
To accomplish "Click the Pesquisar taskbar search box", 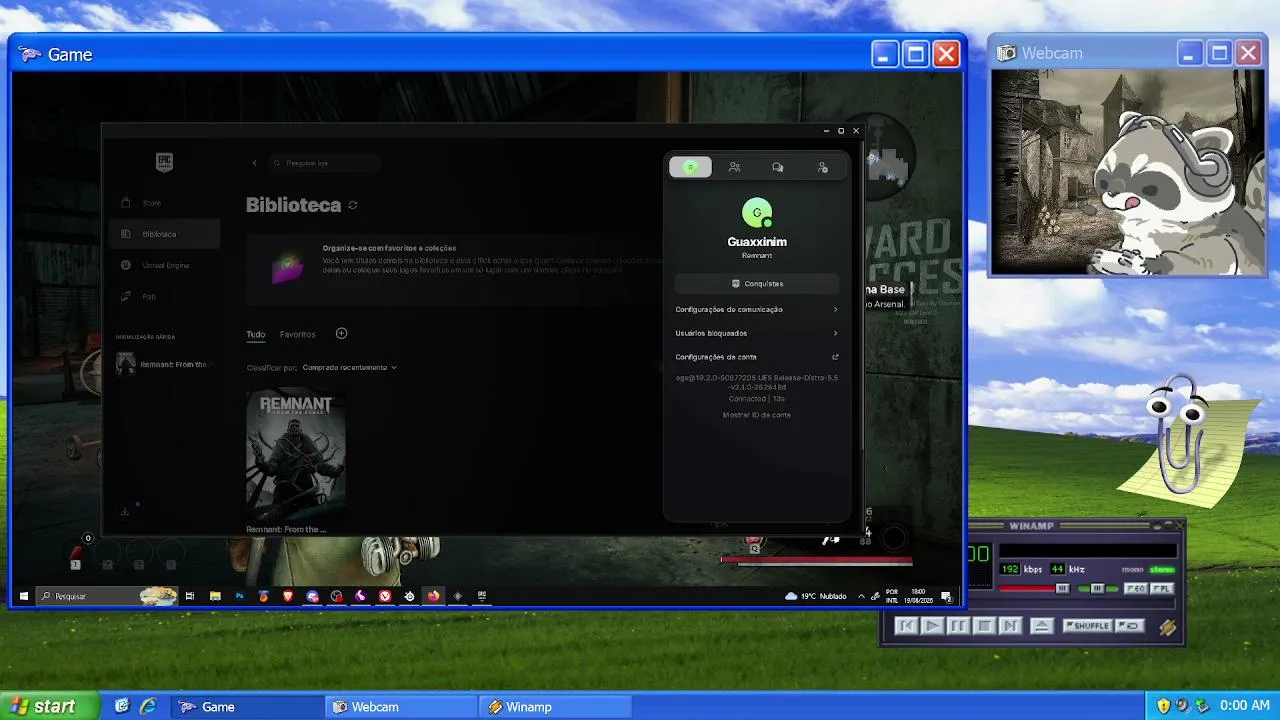I will coord(107,596).
